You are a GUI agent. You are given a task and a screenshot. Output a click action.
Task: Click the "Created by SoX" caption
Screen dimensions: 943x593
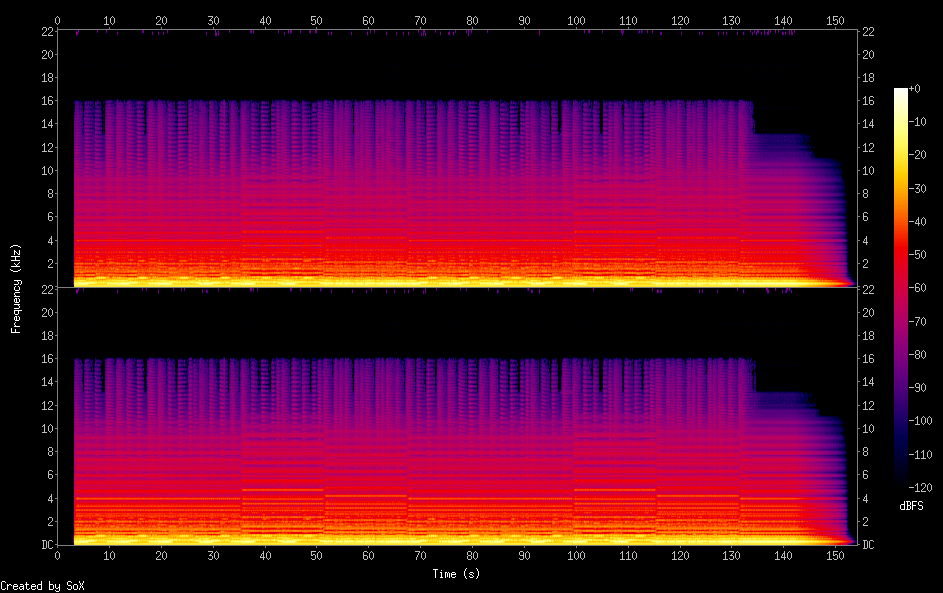click(42, 586)
